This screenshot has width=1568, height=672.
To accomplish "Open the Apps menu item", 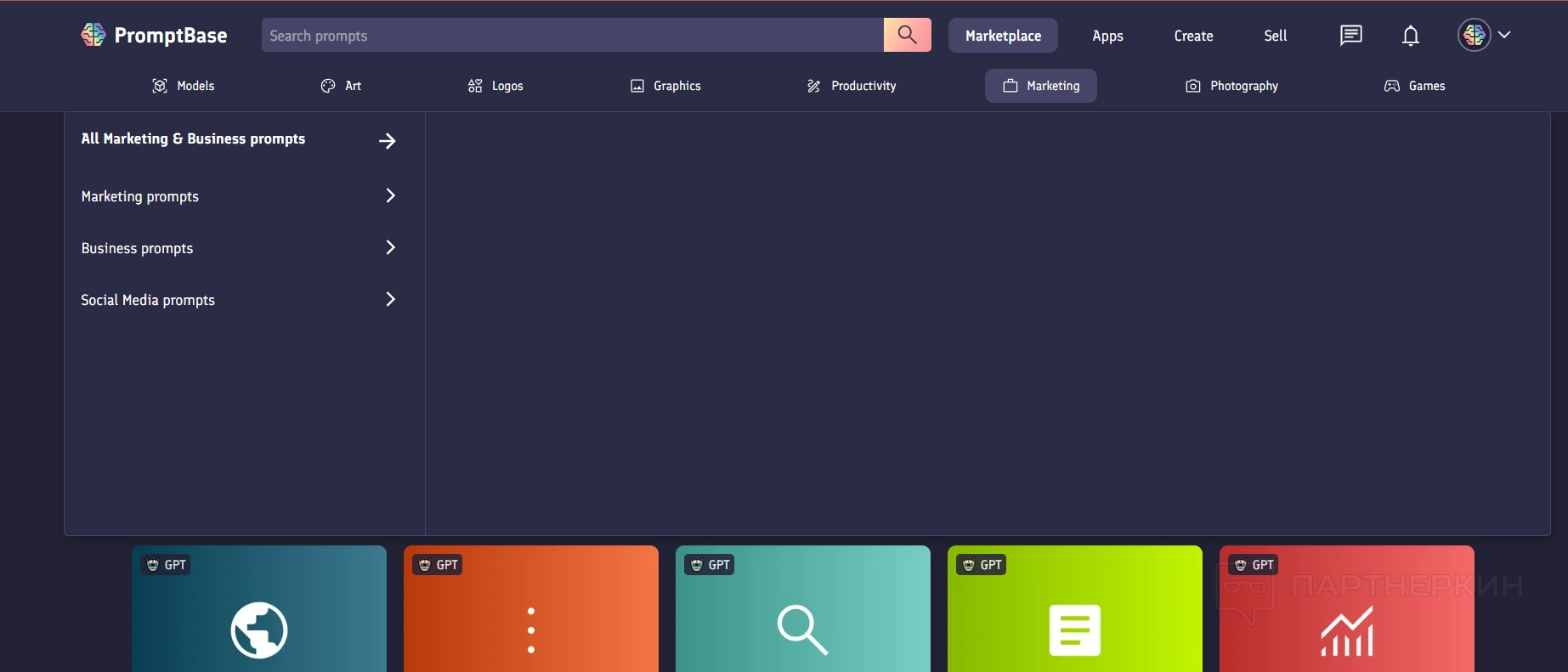I will 1107,36.
